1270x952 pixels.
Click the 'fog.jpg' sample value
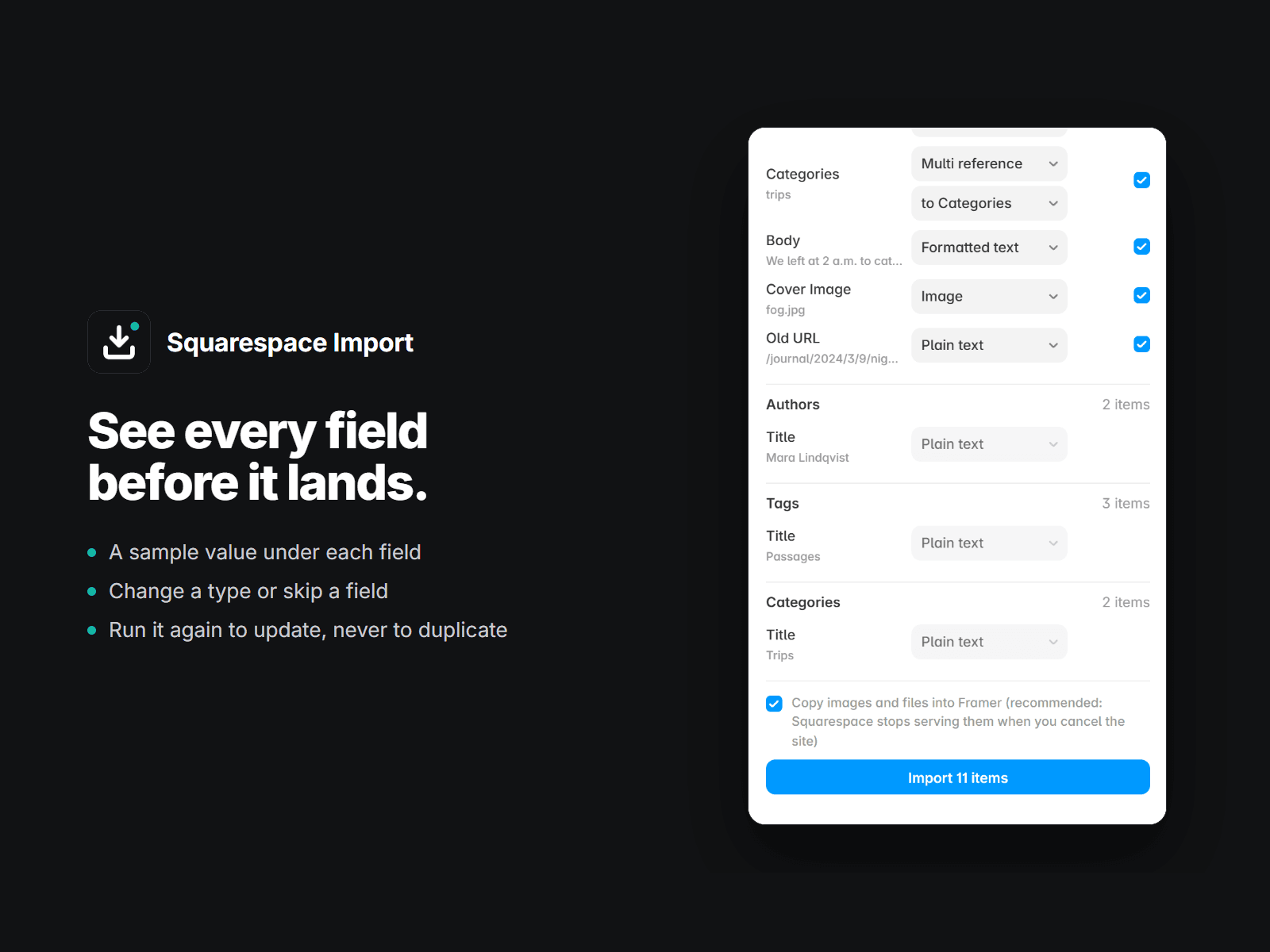(x=785, y=310)
